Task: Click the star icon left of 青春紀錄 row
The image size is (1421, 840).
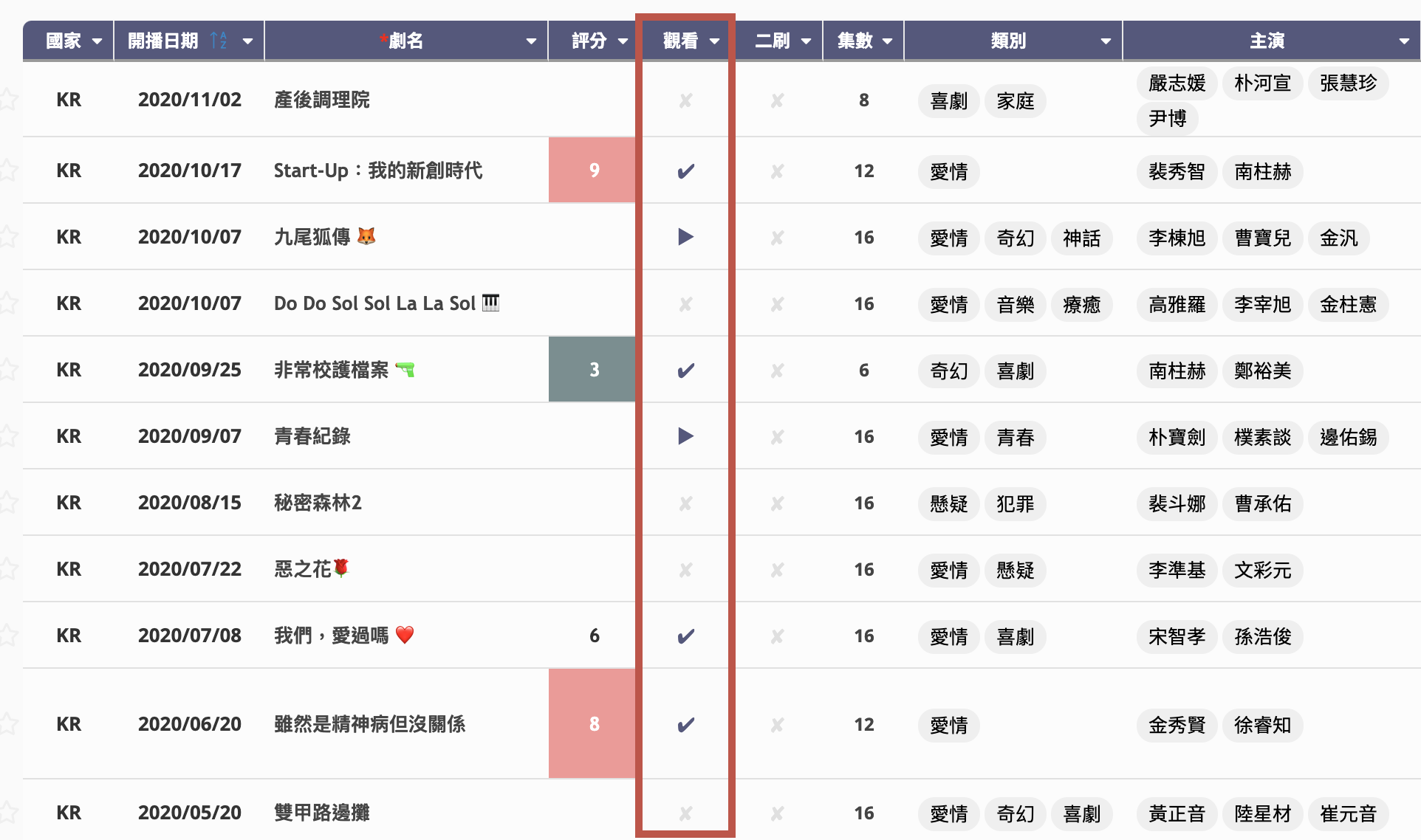Action: pos(8,437)
